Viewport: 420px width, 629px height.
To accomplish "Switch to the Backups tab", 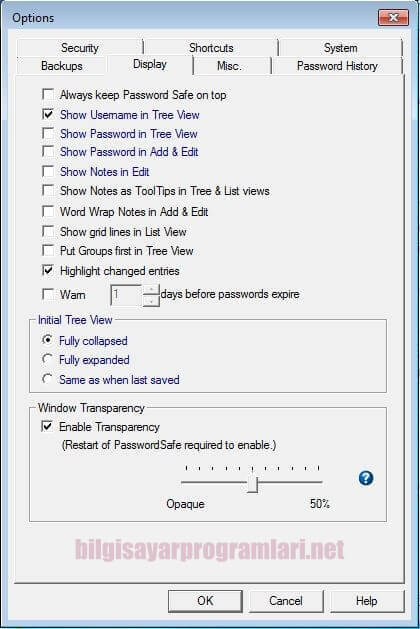I will pos(61,65).
